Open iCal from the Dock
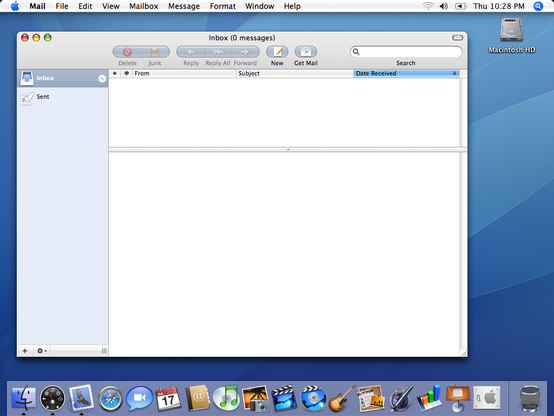Screen dimensions: 554x416 pos(168,398)
